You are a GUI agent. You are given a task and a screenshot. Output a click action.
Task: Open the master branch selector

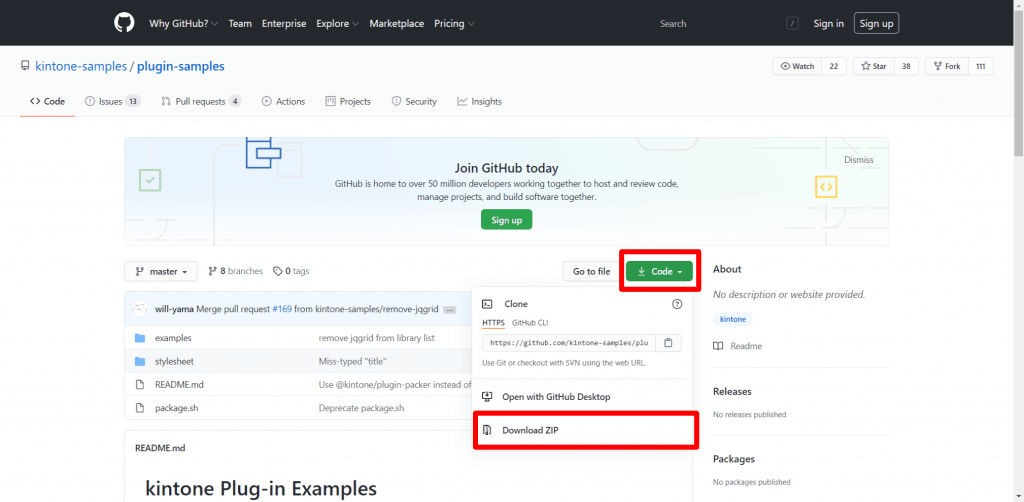click(161, 271)
